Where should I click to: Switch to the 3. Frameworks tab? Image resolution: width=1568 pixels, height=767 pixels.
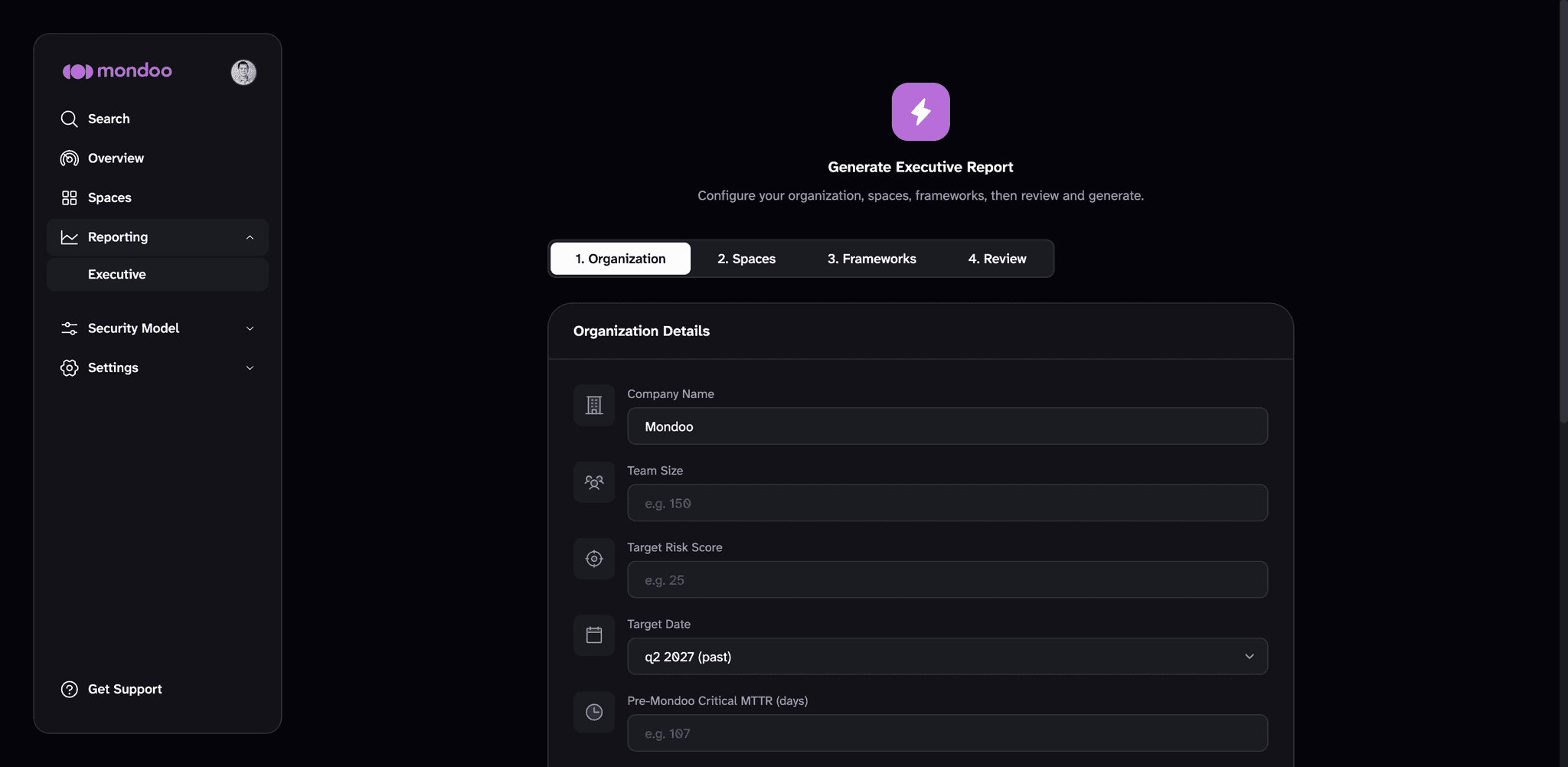pyautogui.click(x=871, y=259)
